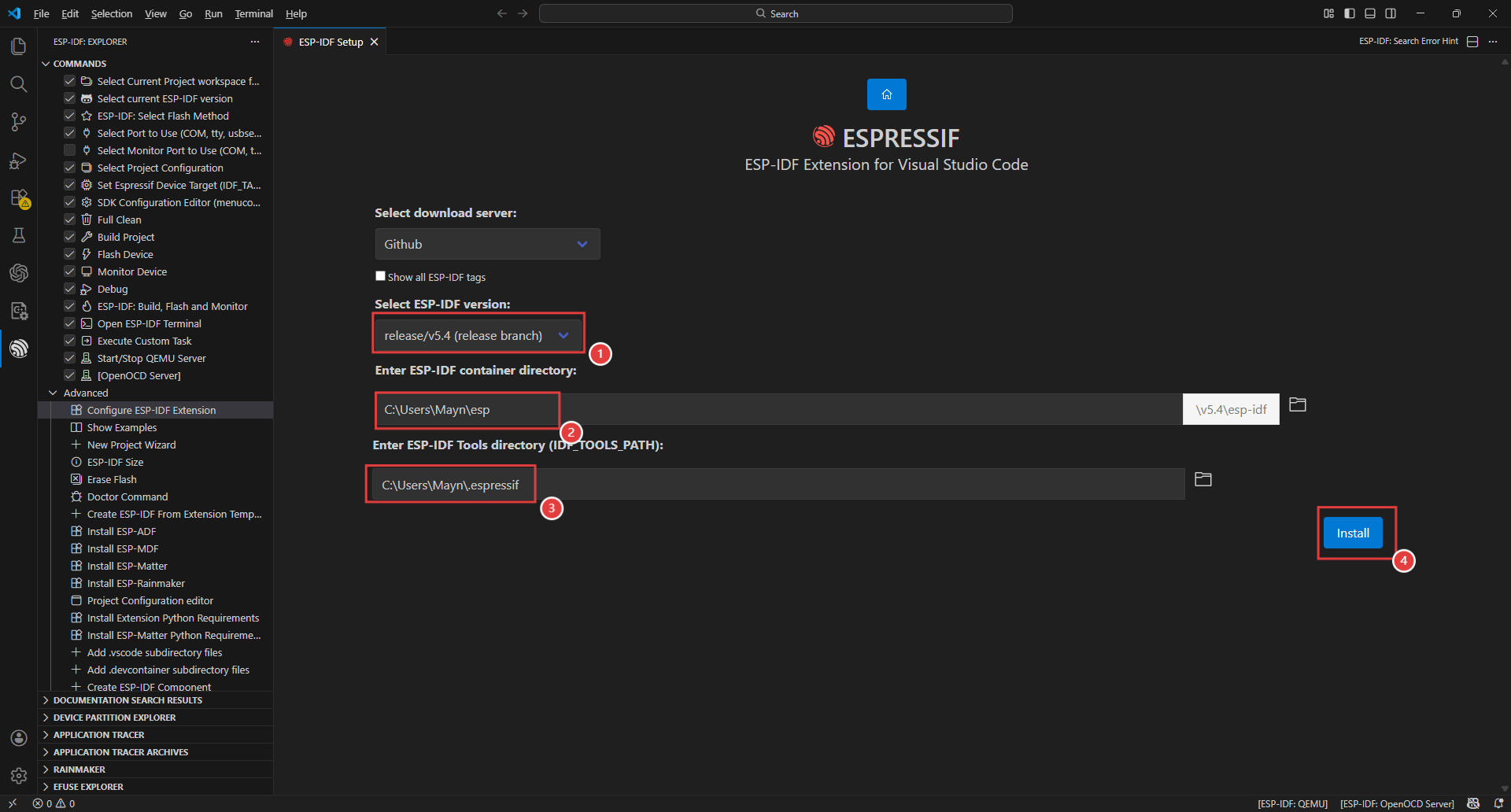
Task: Click errors and warnings count in status bar
Action: [54, 803]
